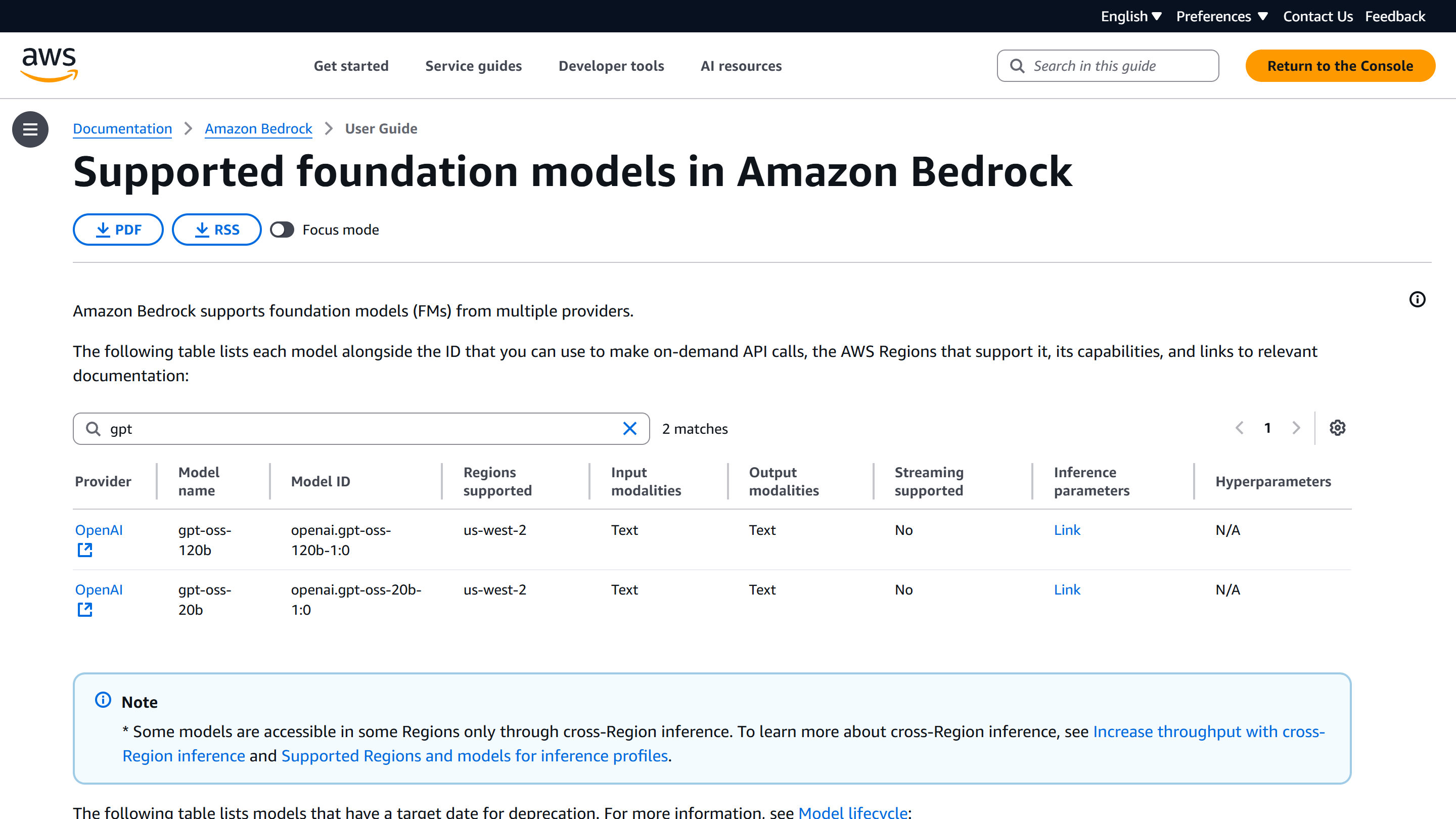Download the PDF version

click(118, 230)
